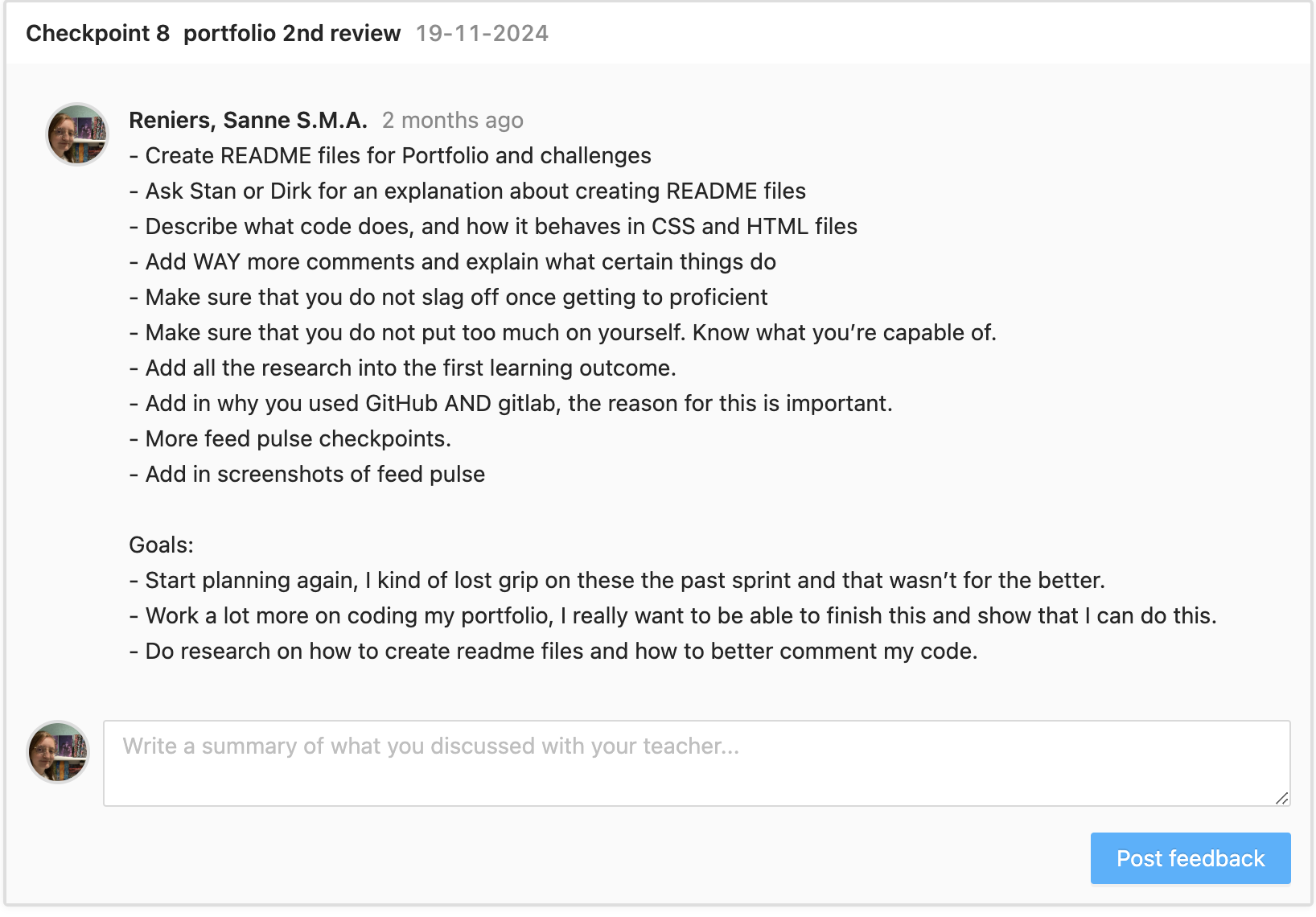Click the avatar next to the summary box
This screenshot has height=917, width=1316.
(58, 752)
